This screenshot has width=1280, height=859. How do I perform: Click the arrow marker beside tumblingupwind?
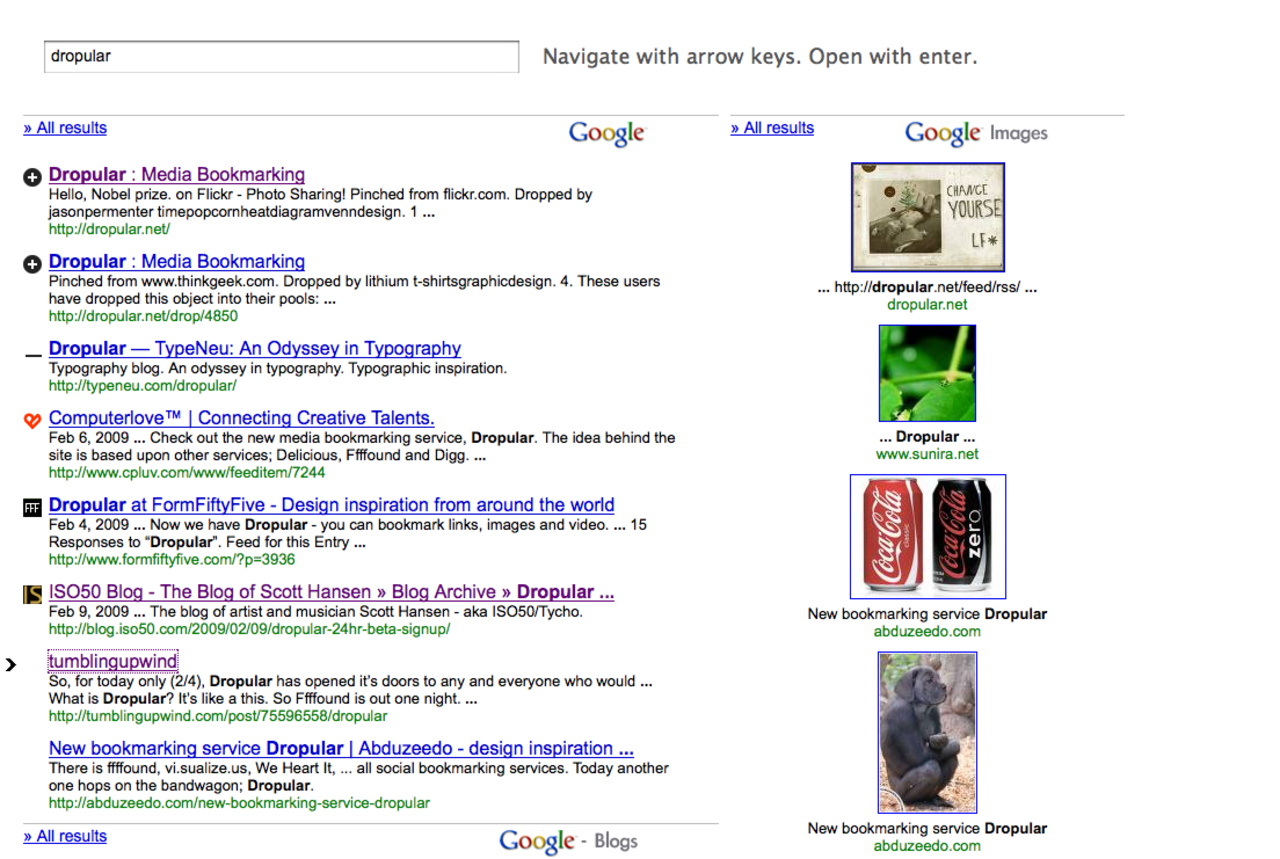11,664
